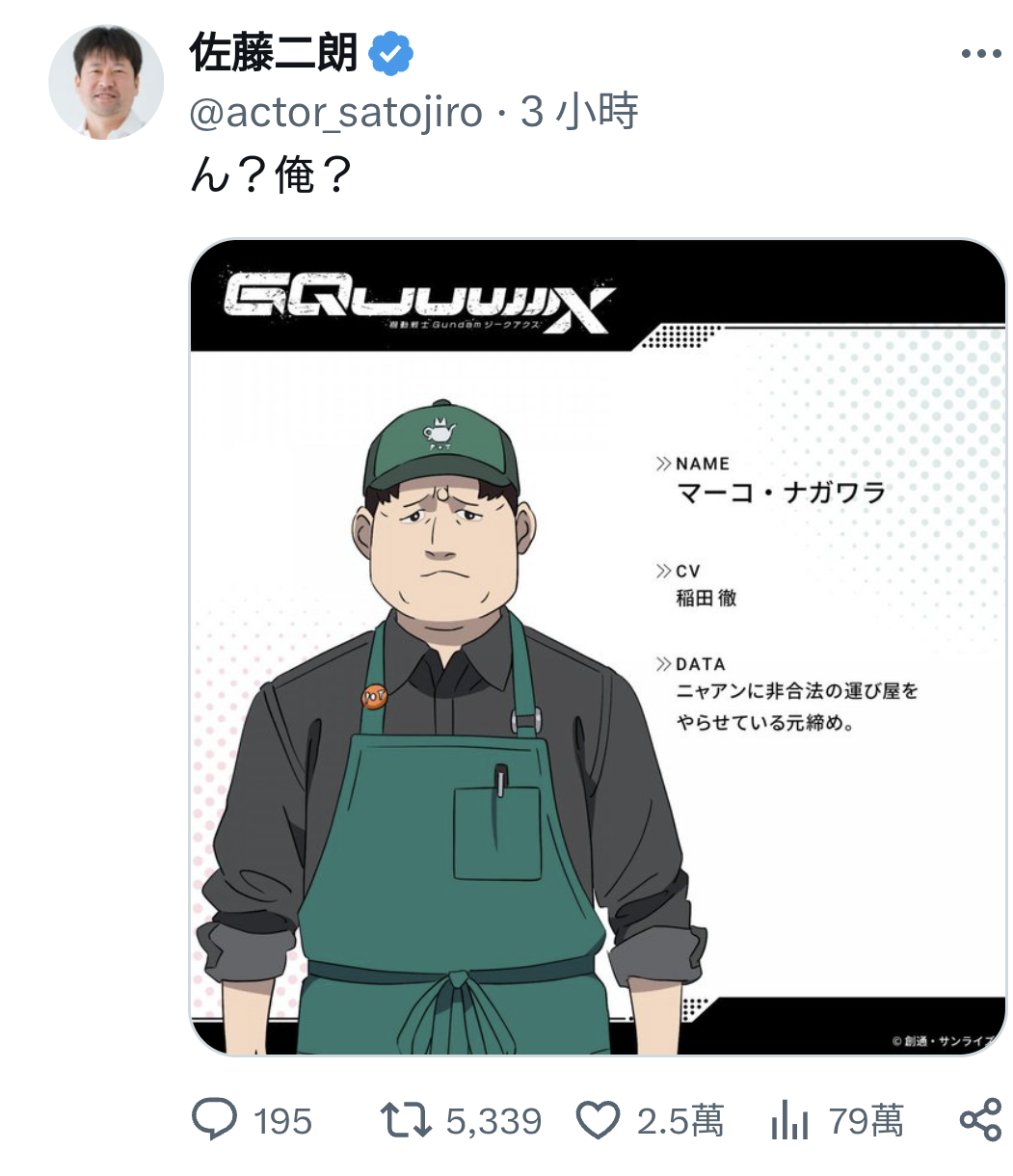Click the 5,339 retweet count
This screenshot has height=1176, width=1013.
(x=493, y=1122)
